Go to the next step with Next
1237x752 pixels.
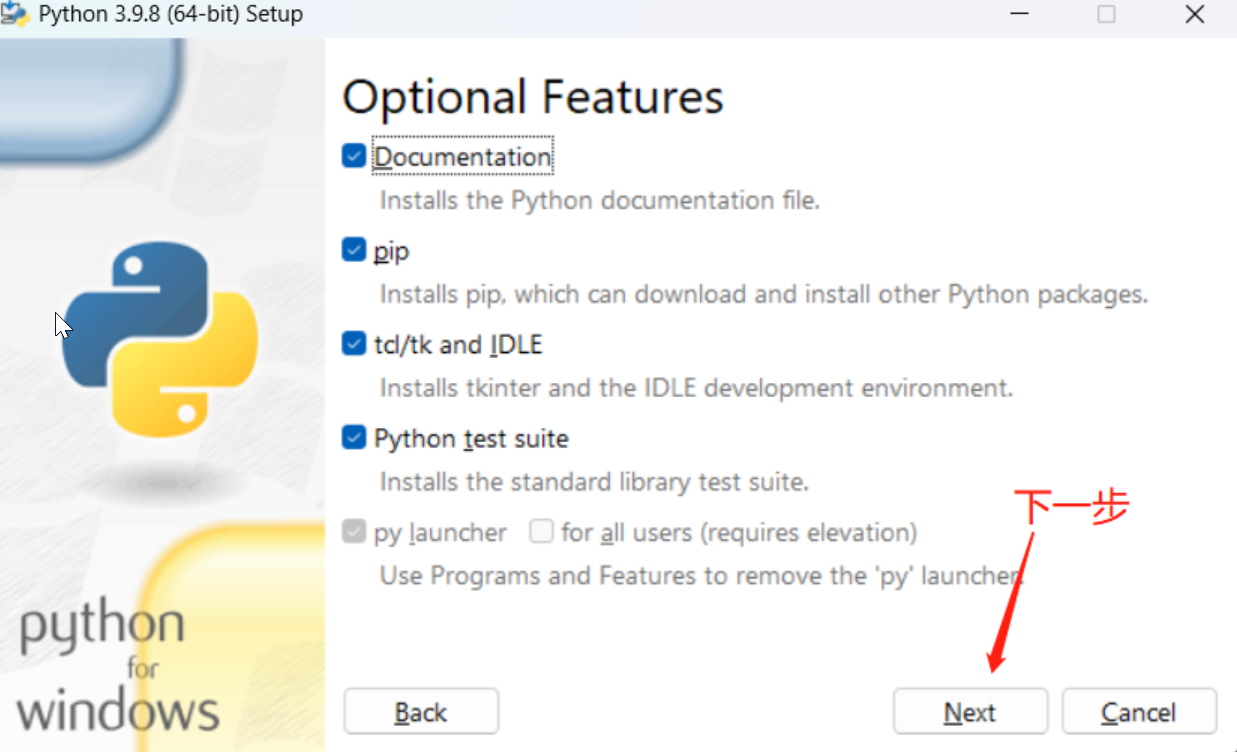pyautogui.click(x=970, y=712)
